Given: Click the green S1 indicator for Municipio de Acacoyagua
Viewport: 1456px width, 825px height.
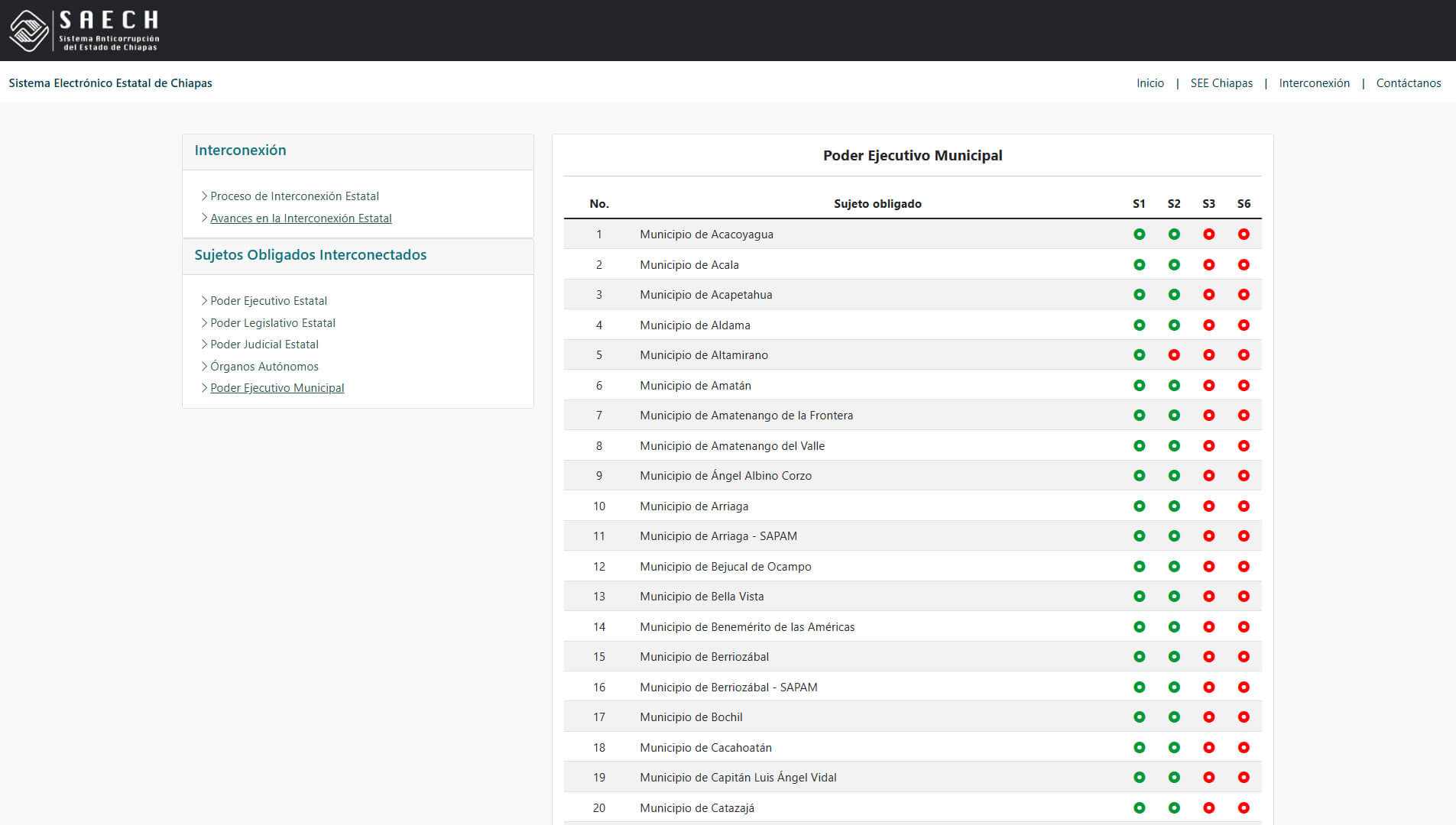Looking at the screenshot, I should [x=1139, y=235].
